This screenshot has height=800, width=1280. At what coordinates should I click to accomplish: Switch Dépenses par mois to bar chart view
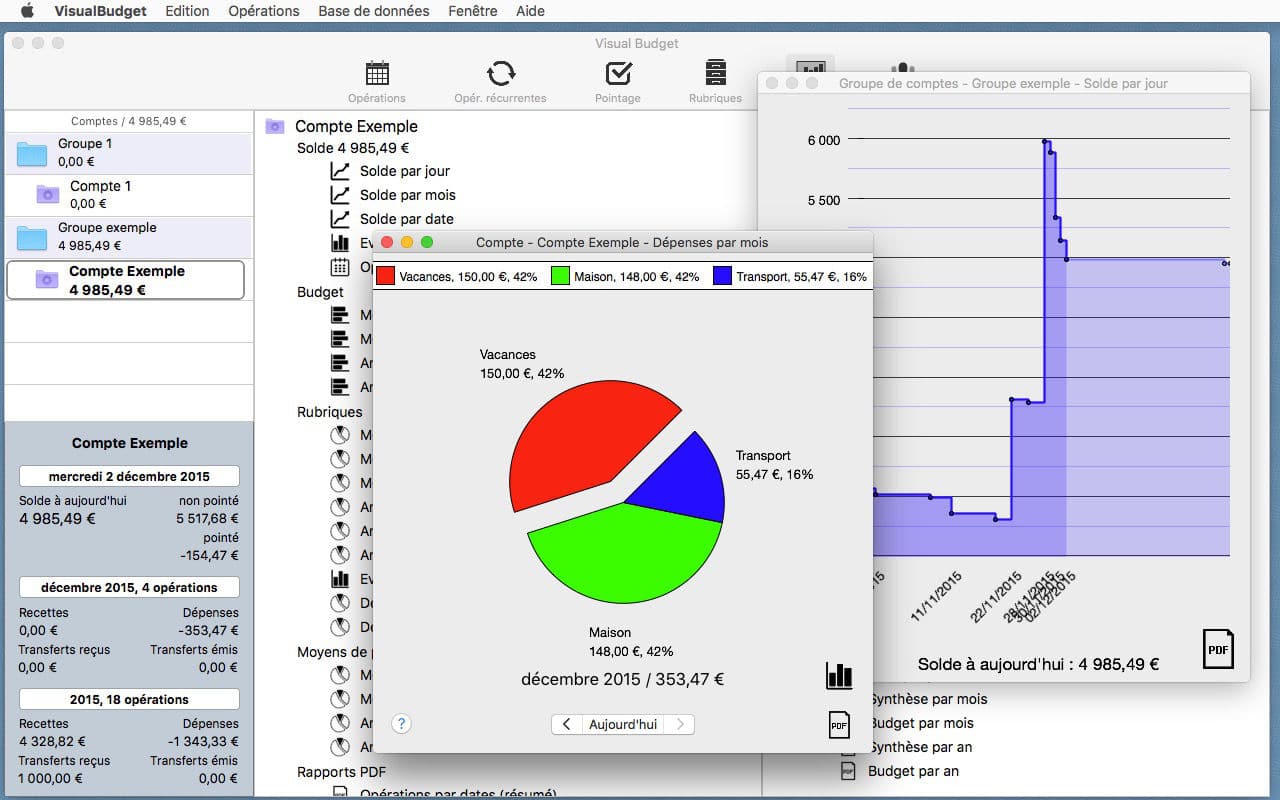(838, 676)
